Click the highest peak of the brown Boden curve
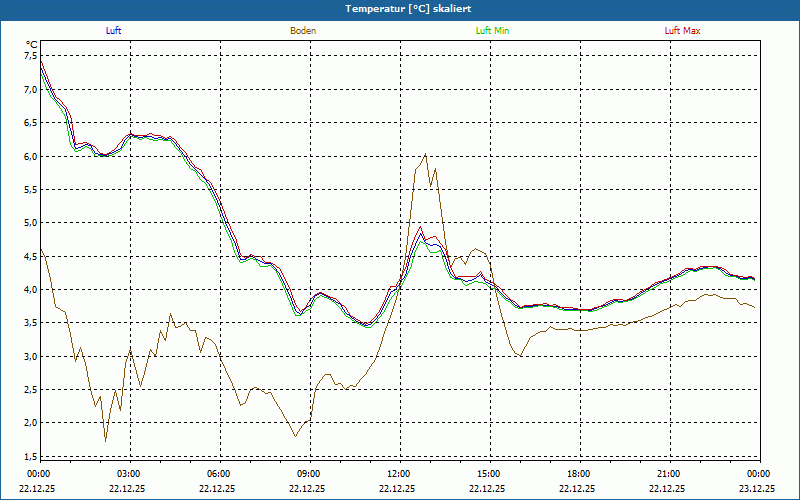Viewport: 800px width, 500px height. pyautogui.click(x=426, y=154)
